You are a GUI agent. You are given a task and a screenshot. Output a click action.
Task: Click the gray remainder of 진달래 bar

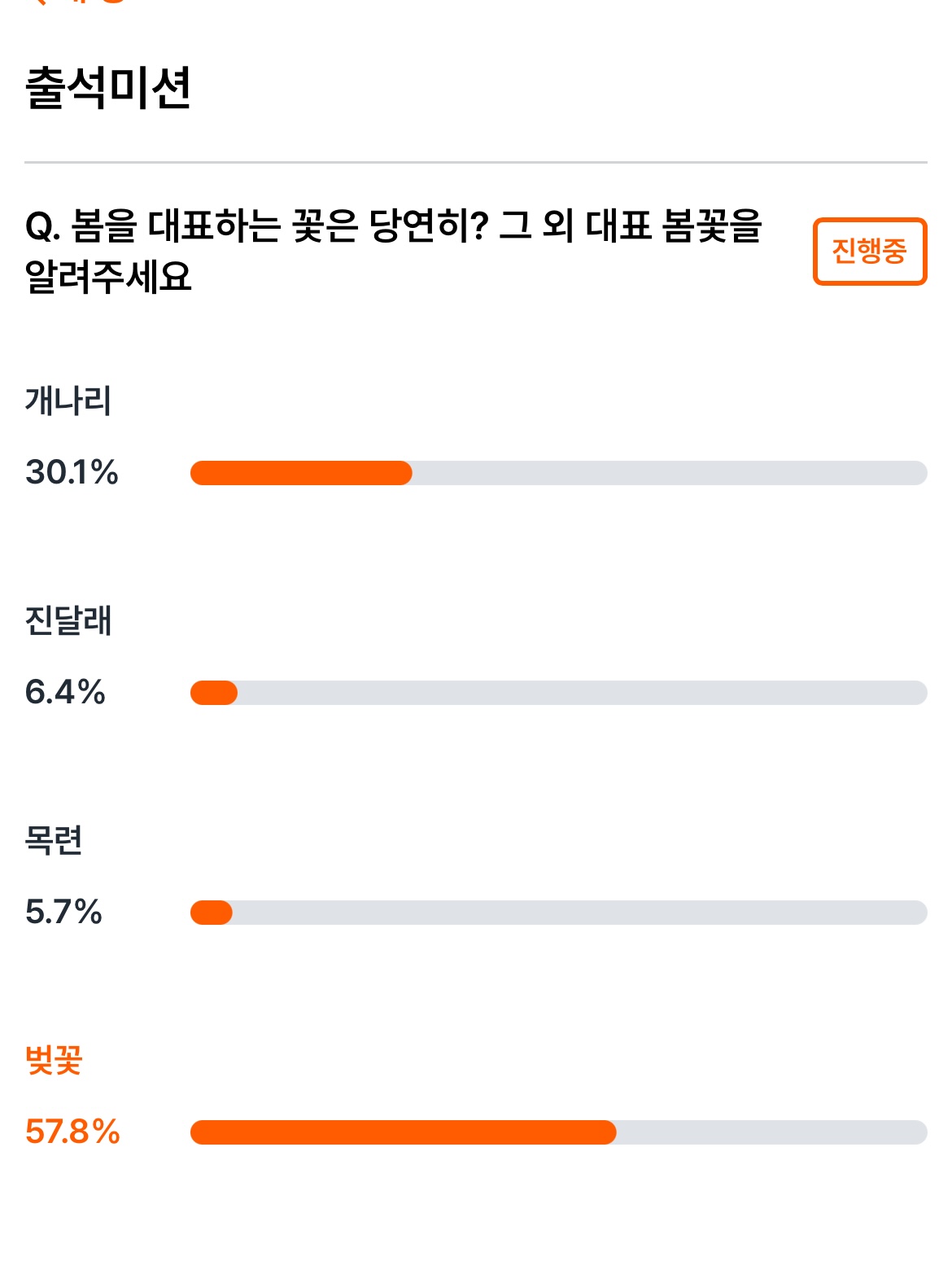[583, 693]
